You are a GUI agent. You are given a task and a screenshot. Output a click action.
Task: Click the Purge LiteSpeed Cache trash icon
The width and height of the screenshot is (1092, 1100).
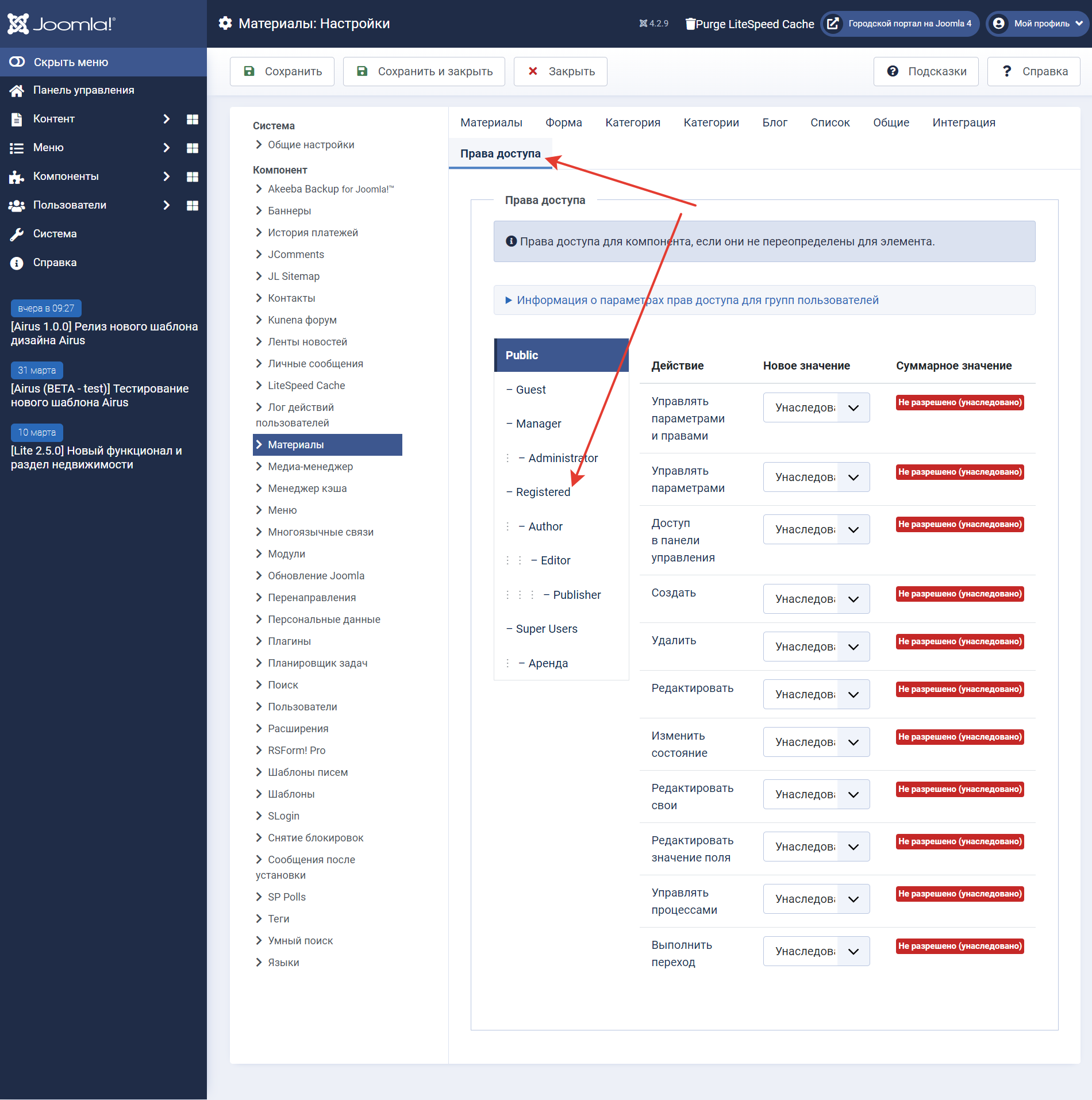(x=690, y=24)
